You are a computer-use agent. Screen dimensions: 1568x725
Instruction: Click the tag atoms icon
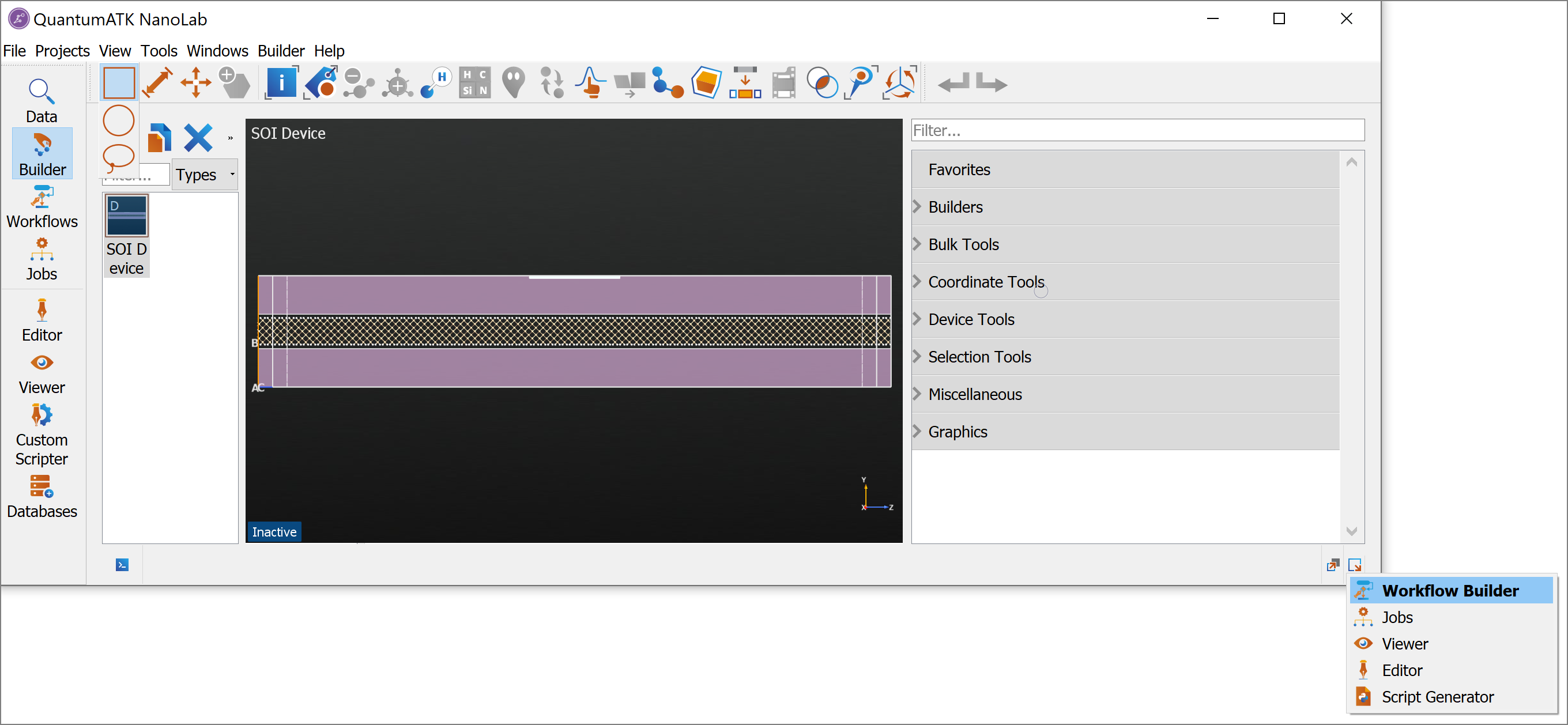tap(321, 83)
